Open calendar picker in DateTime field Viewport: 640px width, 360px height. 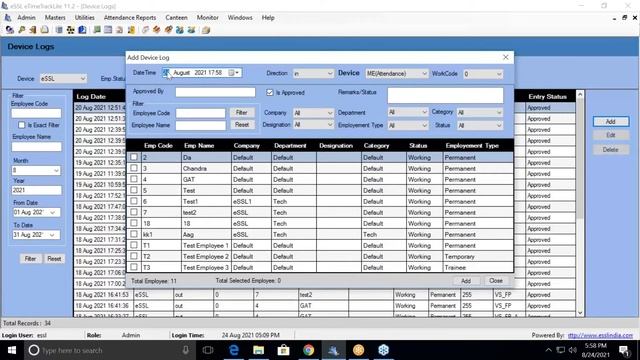coord(233,73)
